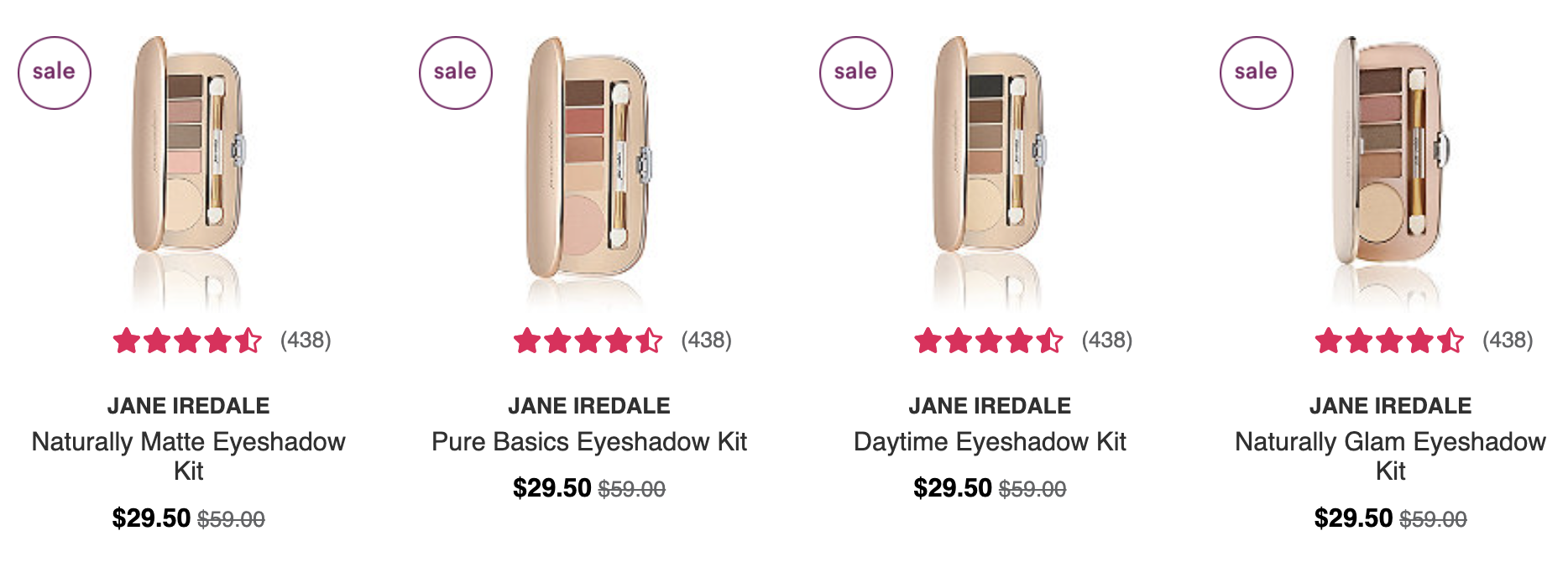Select Jane Iredale brand name above Pure Basics
This screenshot has width=1568, height=562.
[x=589, y=406]
